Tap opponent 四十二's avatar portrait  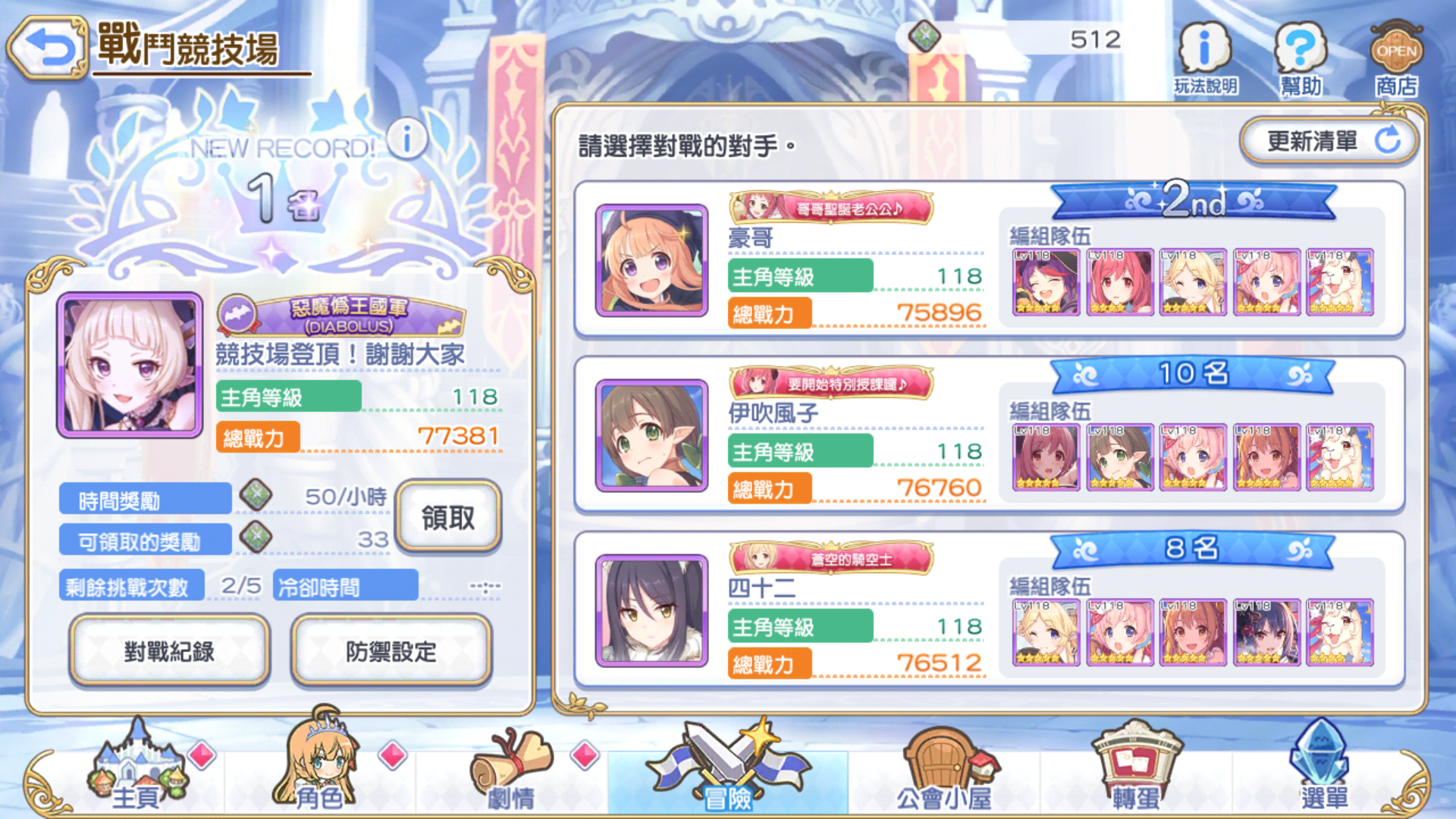pos(651,610)
